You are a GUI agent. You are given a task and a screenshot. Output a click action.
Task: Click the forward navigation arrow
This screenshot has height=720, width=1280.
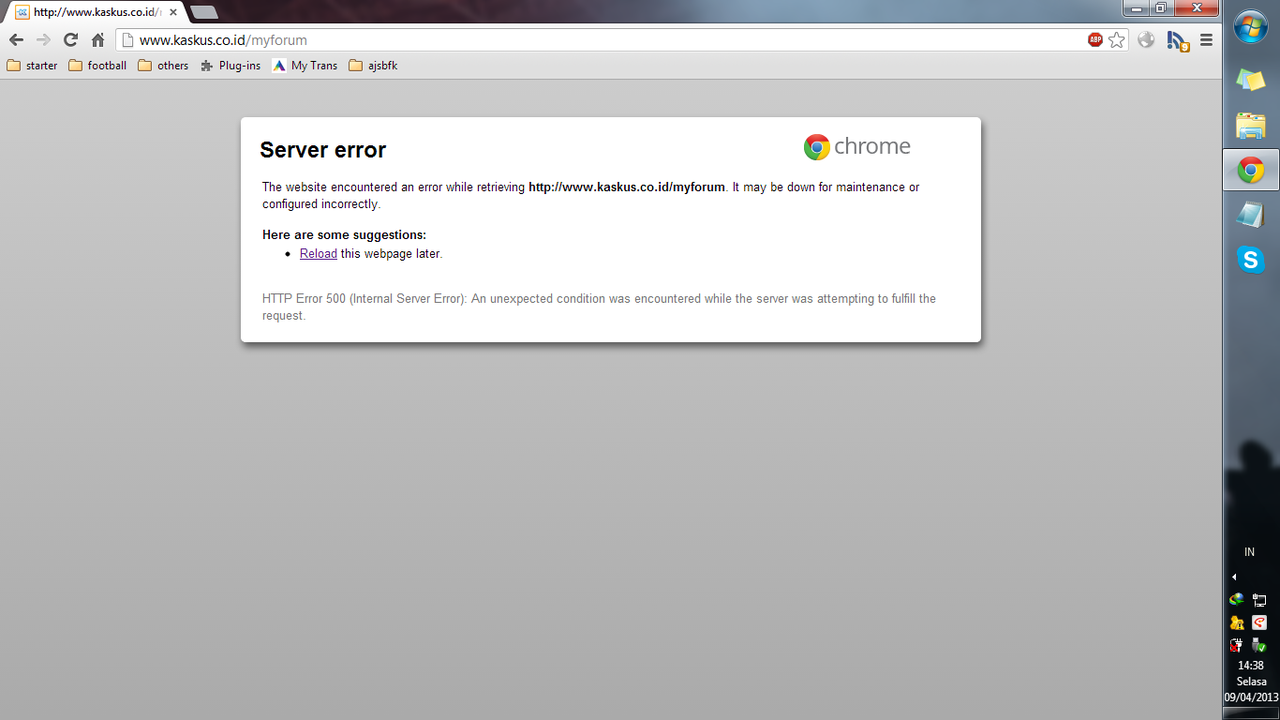click(x=43, y=40)
